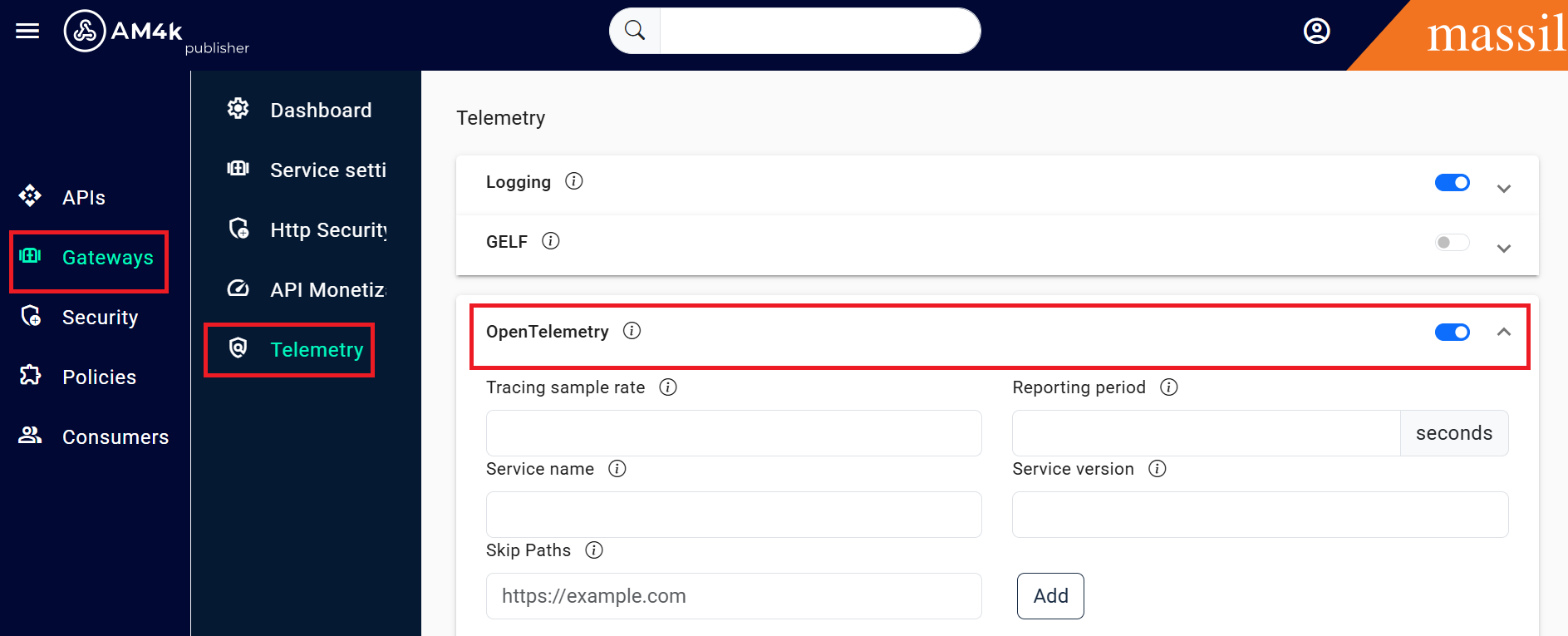This screenshot has height=636, width=1568.
Task: Go to Http Security submenu
Action: (x=327, y=230)
